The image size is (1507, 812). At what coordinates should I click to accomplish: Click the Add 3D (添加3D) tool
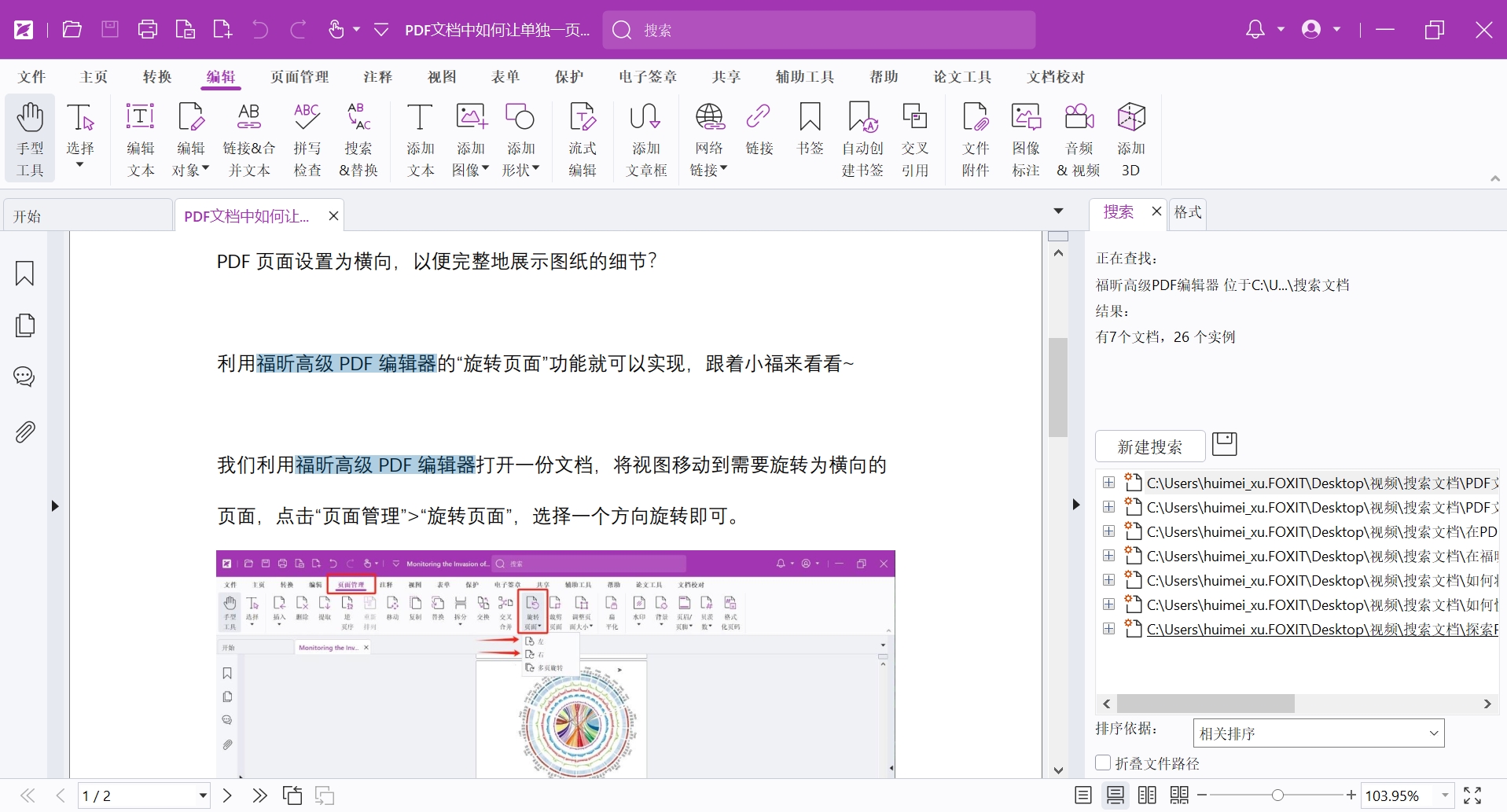point(1131,139)
